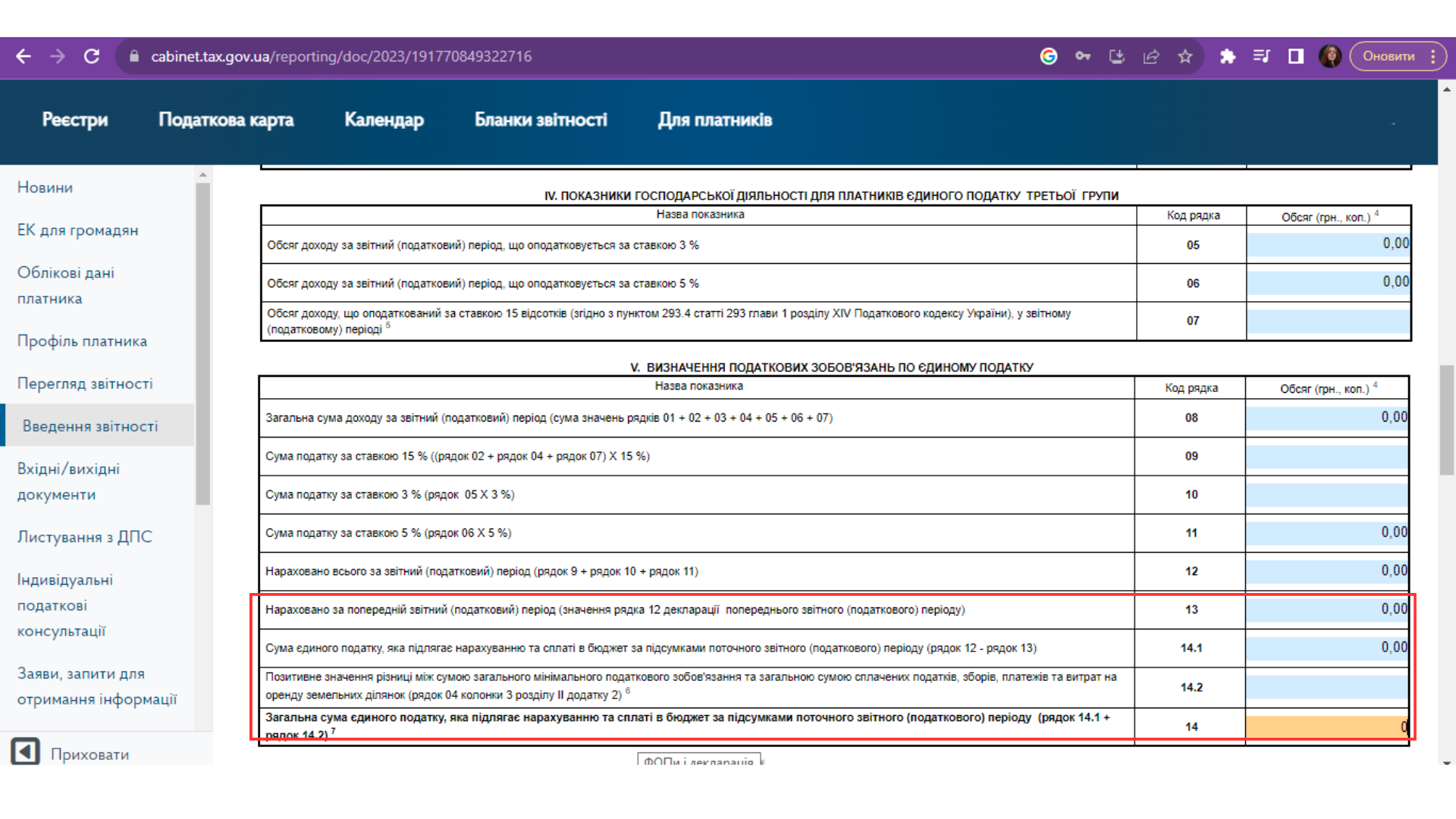This screenshot has height=819, width=1456.
Task: Click the share page icon
Action: (1151, 56)
